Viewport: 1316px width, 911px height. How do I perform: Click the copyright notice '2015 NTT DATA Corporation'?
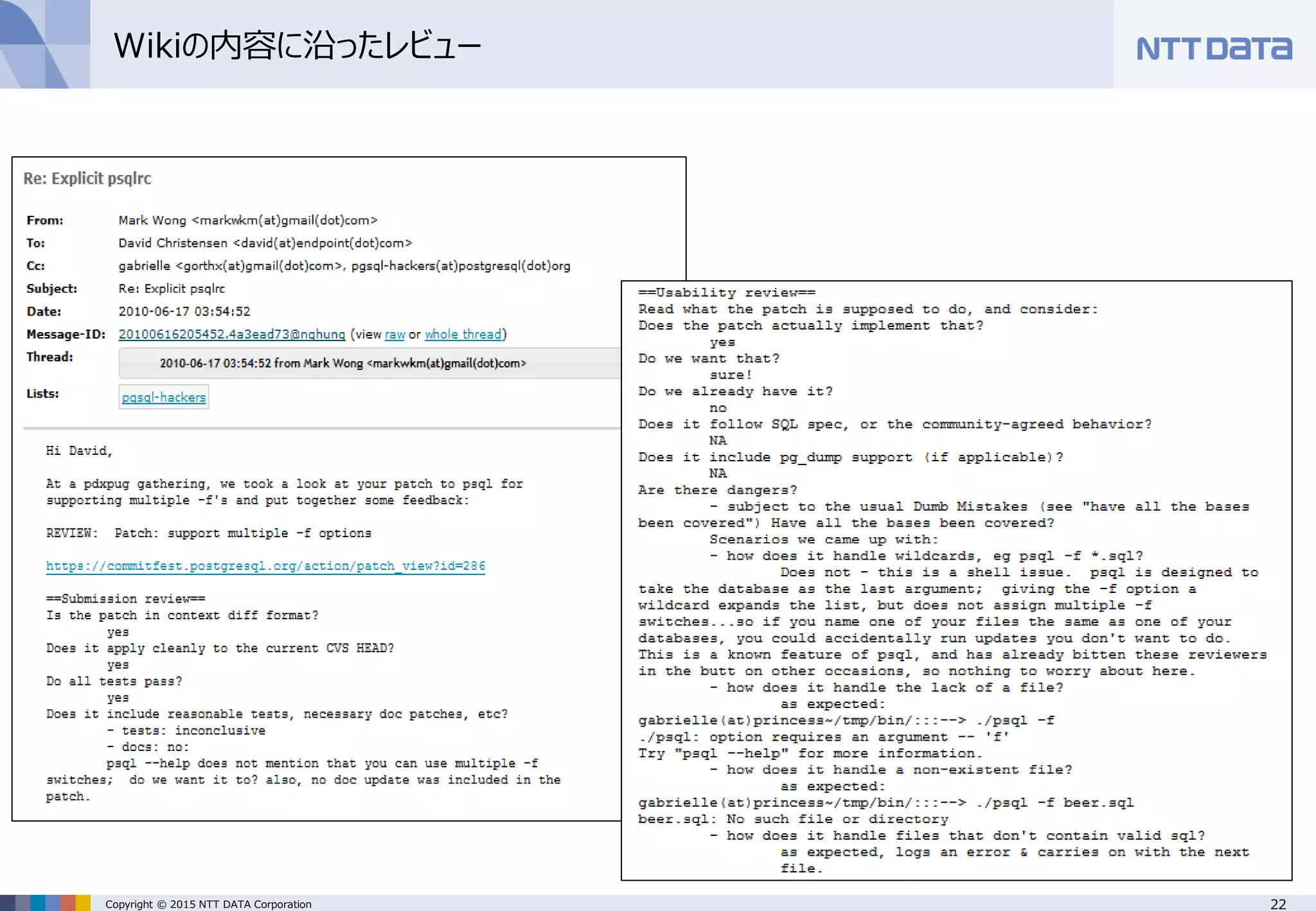coord(208,904)
